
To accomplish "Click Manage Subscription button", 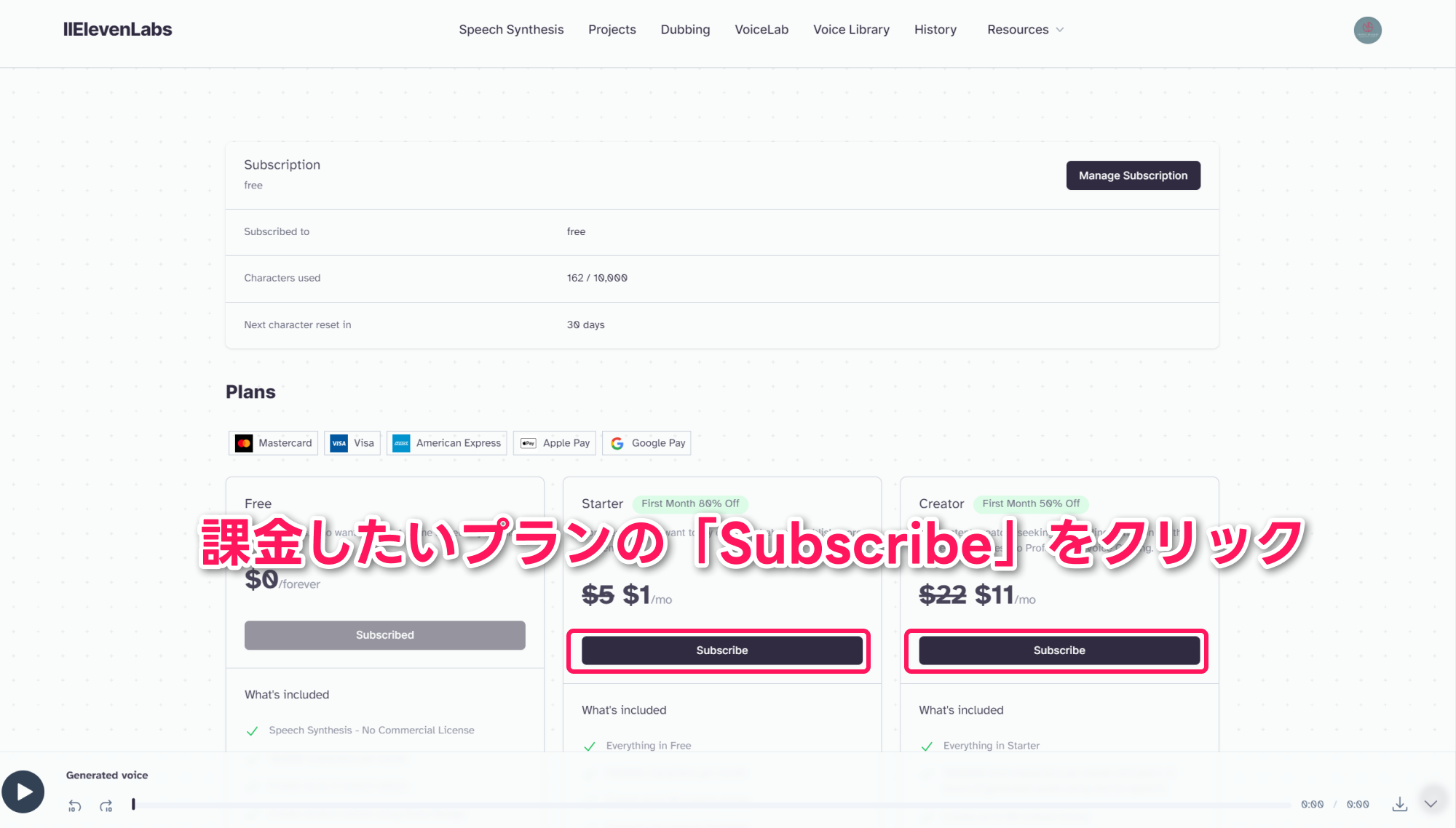I will 1133,175.
